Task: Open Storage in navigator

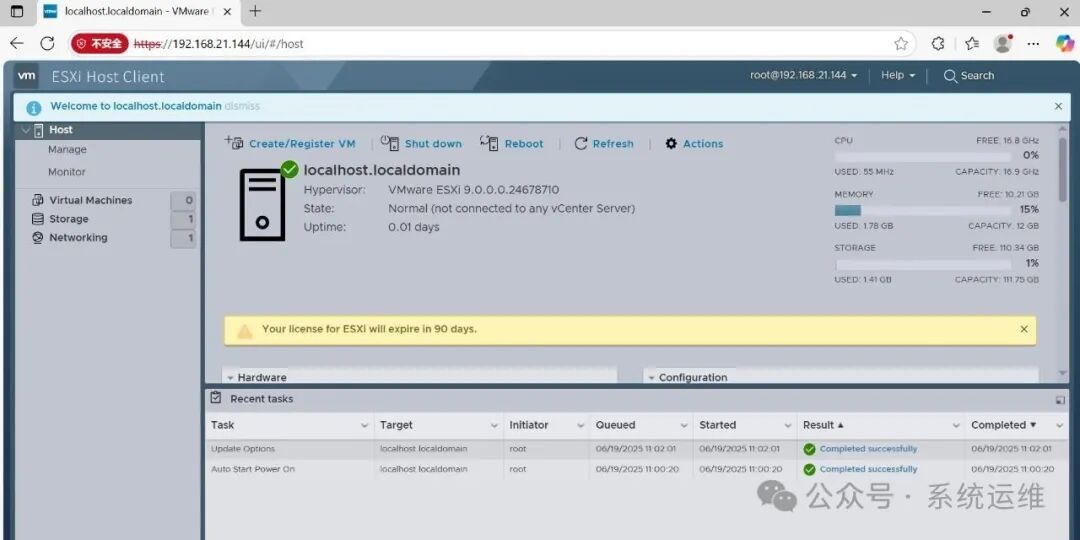Action: [x=69, y=219]
